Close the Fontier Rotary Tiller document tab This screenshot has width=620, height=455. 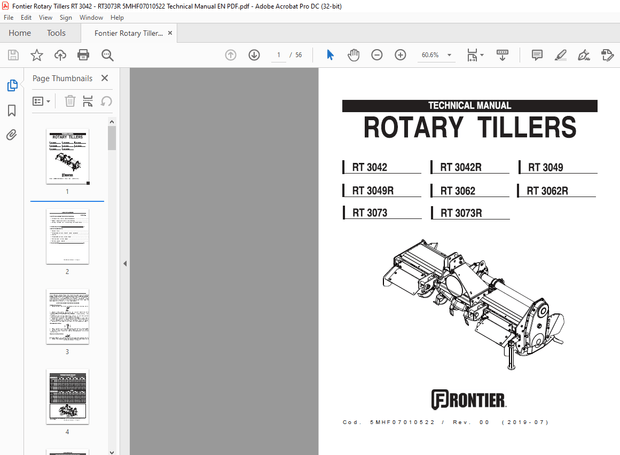[170, 33]
